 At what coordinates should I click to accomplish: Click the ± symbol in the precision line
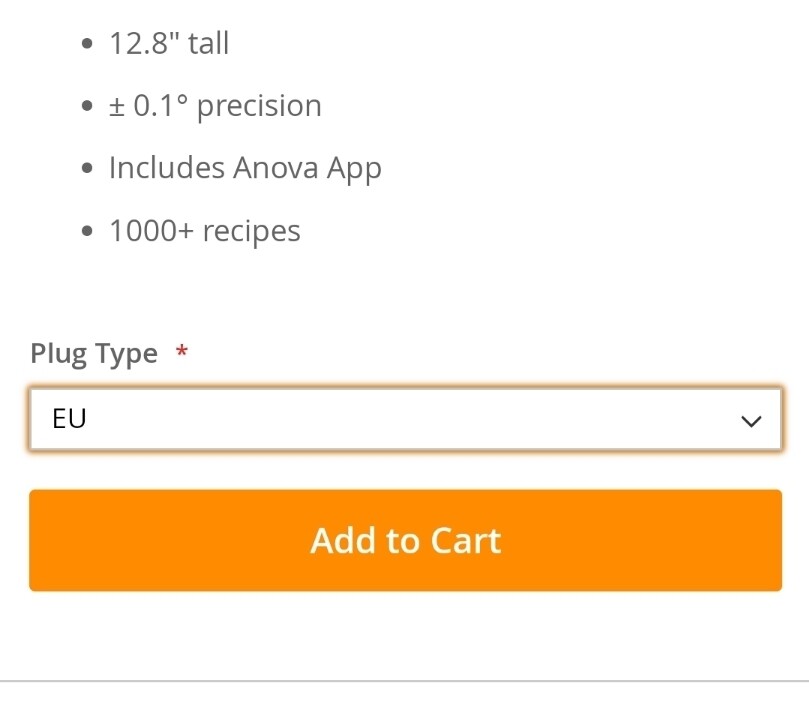point(117,107)
